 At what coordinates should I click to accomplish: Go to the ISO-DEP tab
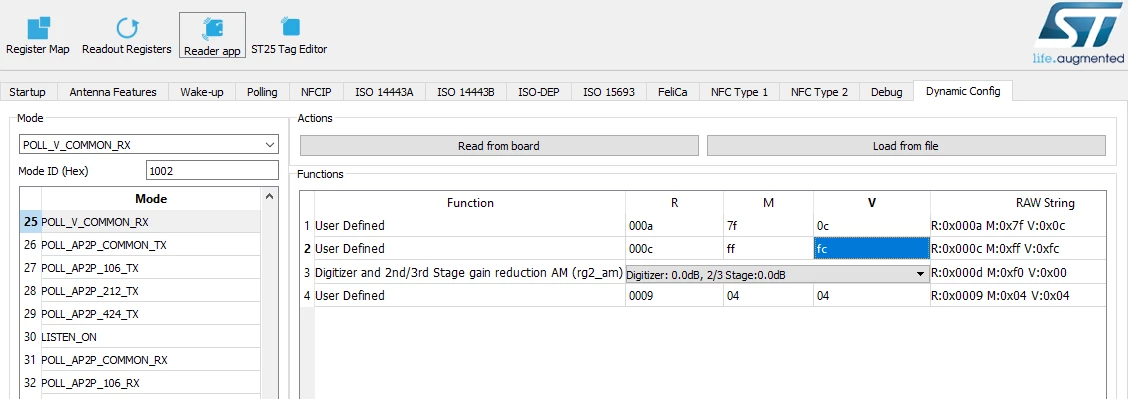[539, 92]
